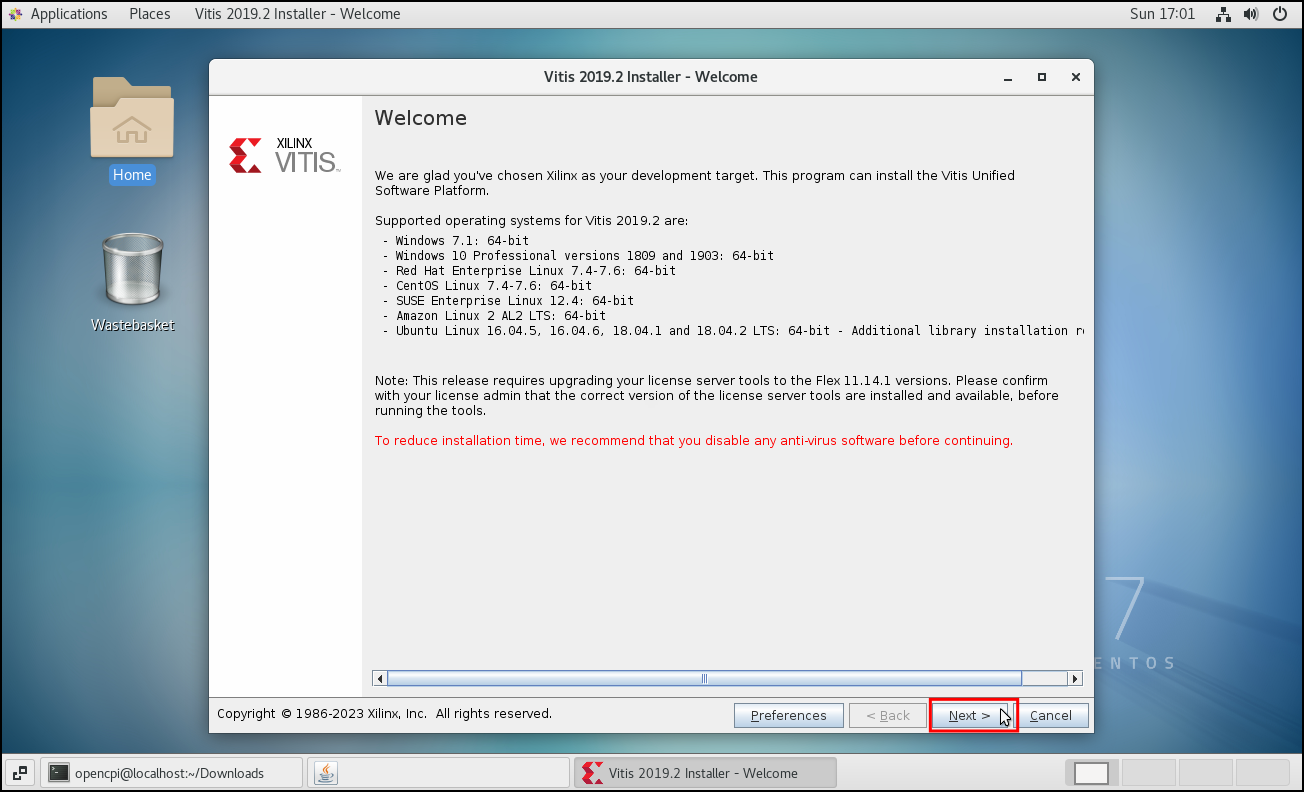Switch to third workspace in pager
Viewport: 1304px width, 792px height.
[x=1205, y=773]
